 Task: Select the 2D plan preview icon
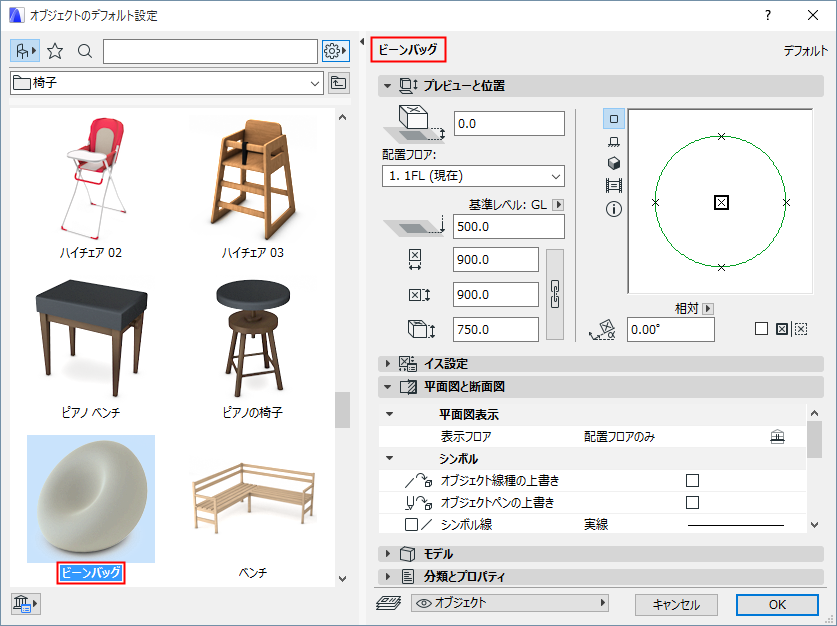point(614,119)
